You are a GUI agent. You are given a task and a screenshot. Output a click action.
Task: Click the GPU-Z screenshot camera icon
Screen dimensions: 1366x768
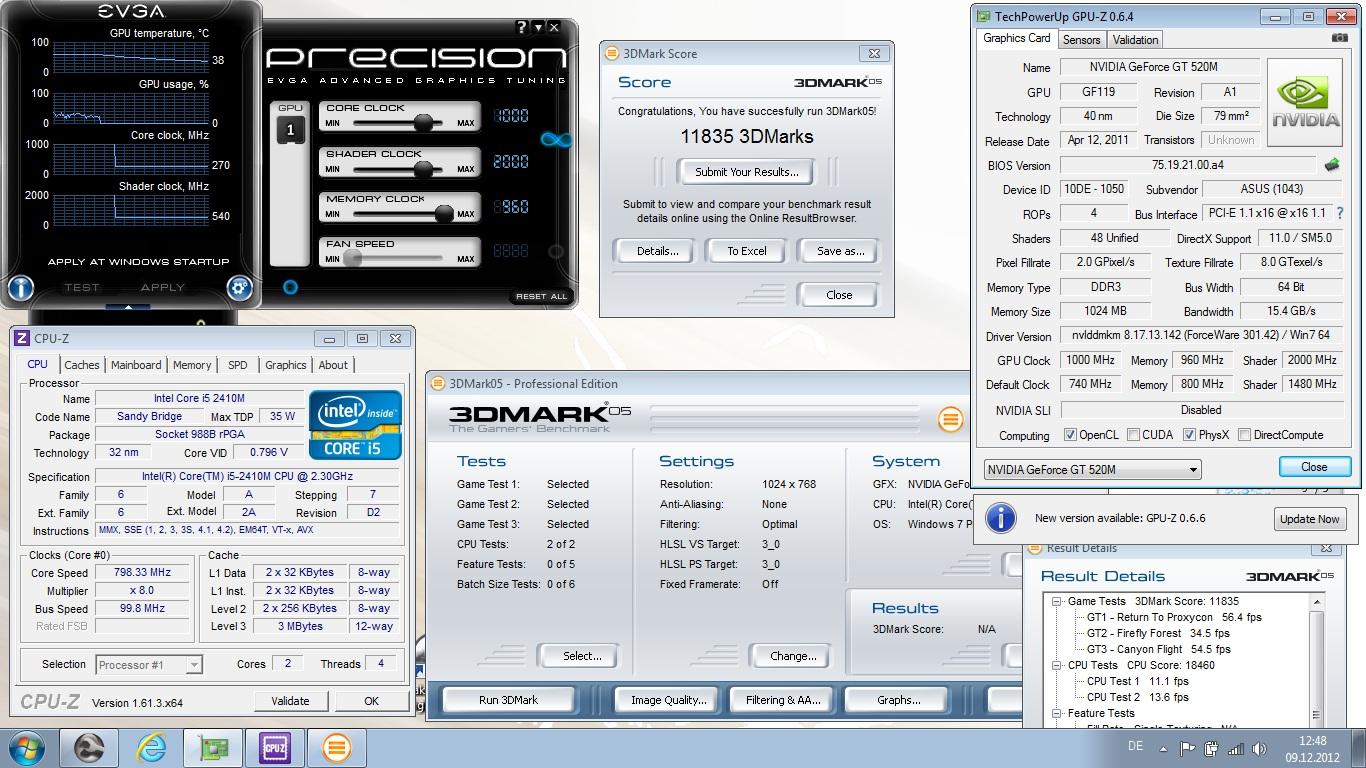pyautogui.click(x=1339, y=38)
